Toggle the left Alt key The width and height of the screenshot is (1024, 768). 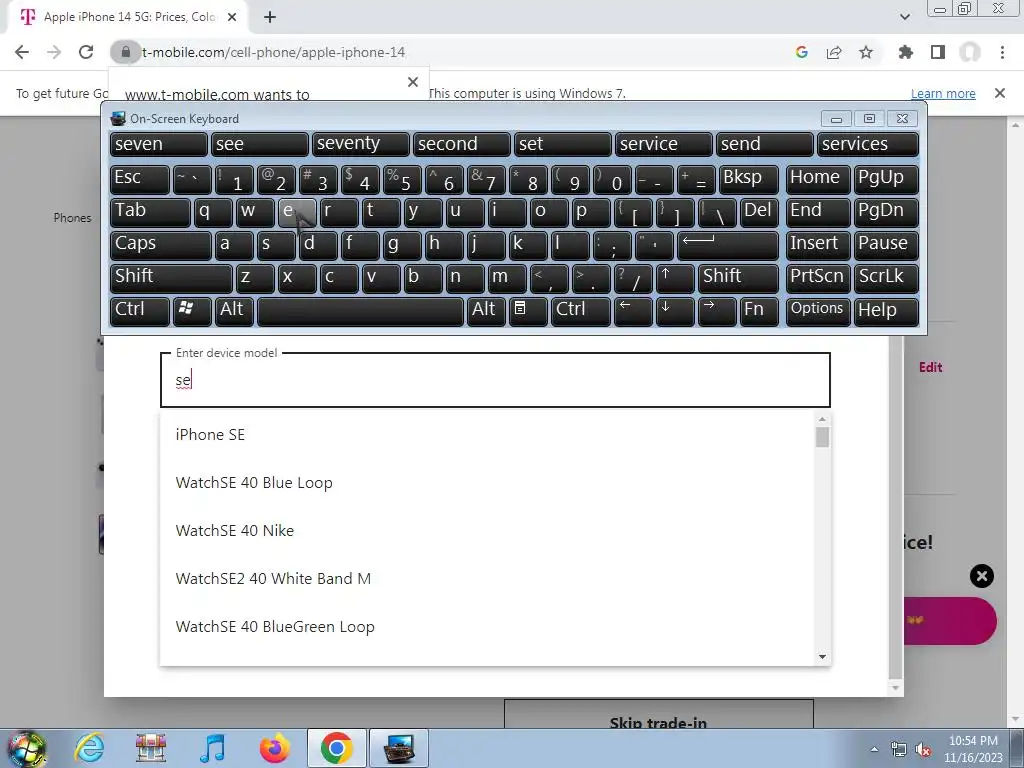click(235, 311)
